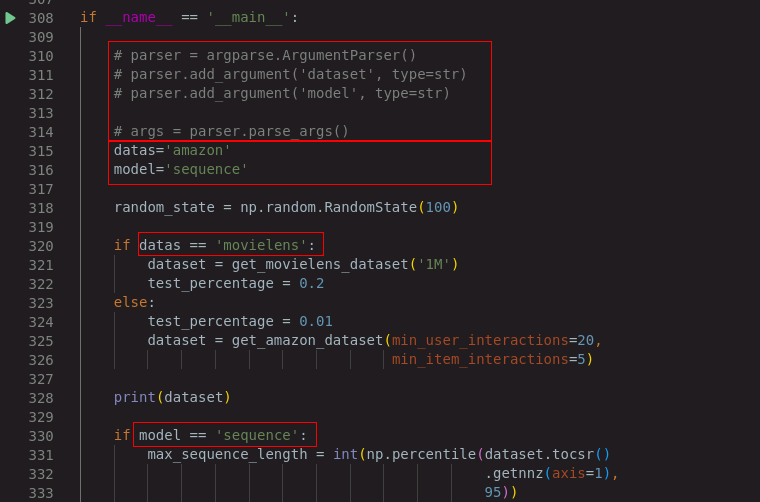Click the 0.2 test_percentage value
This screenshot has width=760, height=502.
[x=311, y=283]
